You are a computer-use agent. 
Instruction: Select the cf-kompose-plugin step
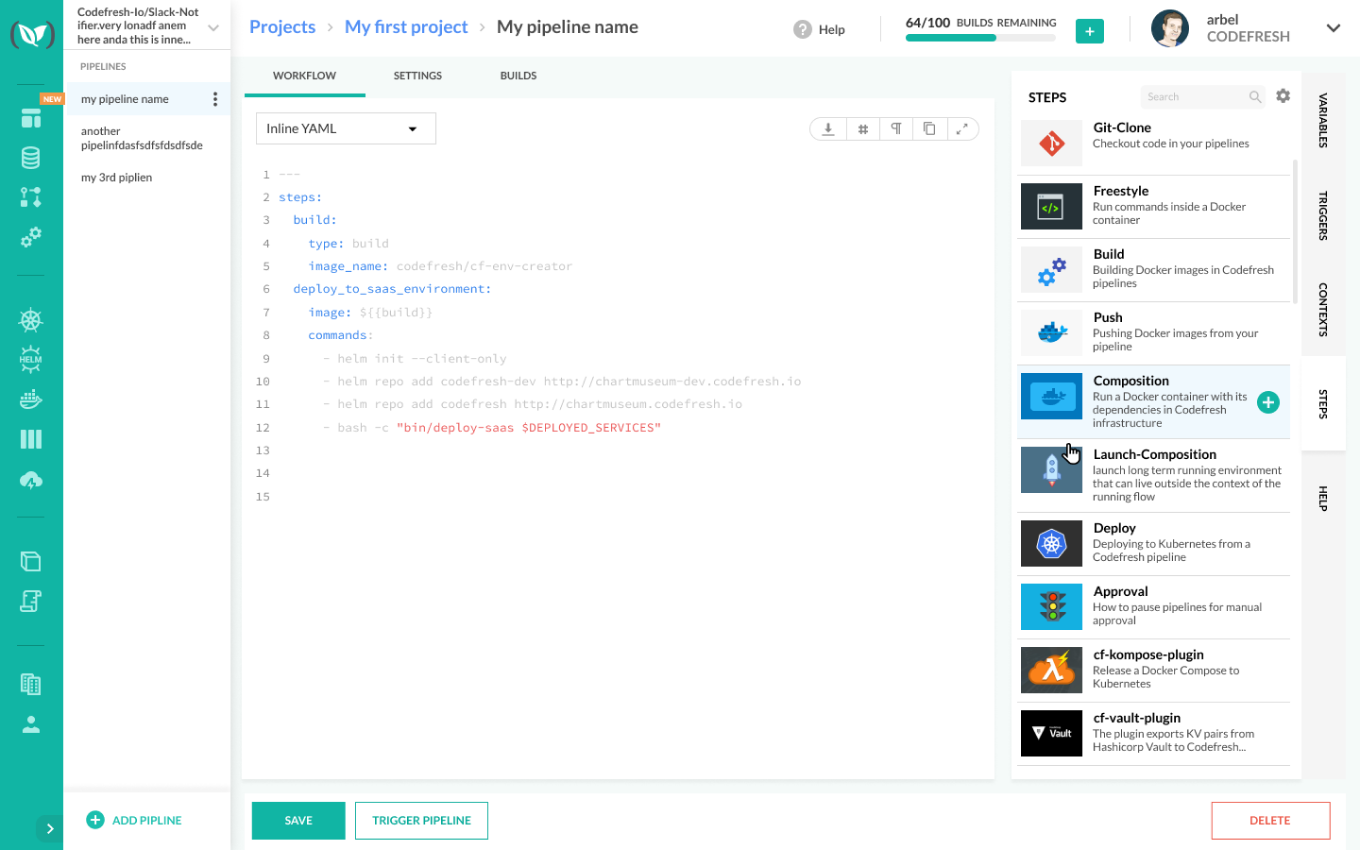tap(1155, 670)
